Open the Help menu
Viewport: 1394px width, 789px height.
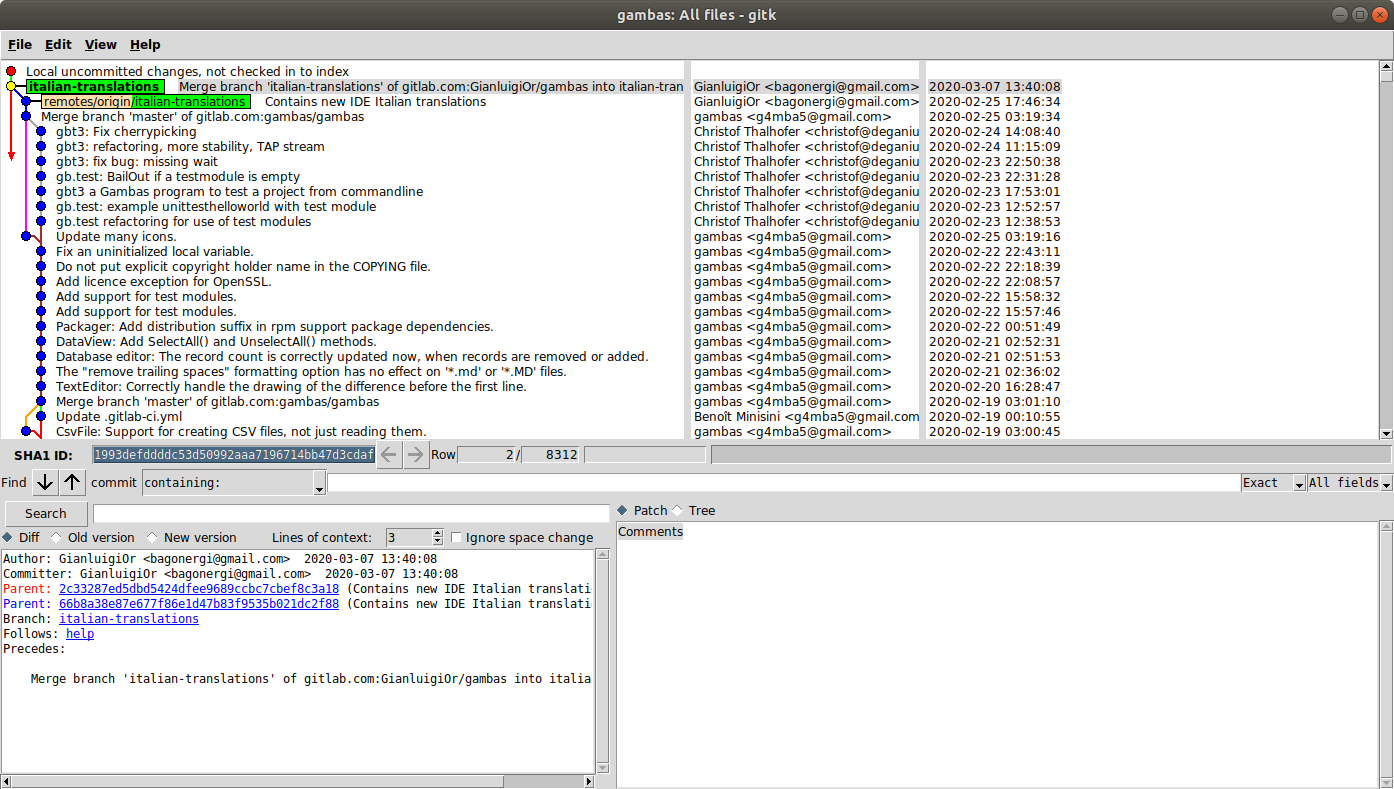tap(145, 45)
